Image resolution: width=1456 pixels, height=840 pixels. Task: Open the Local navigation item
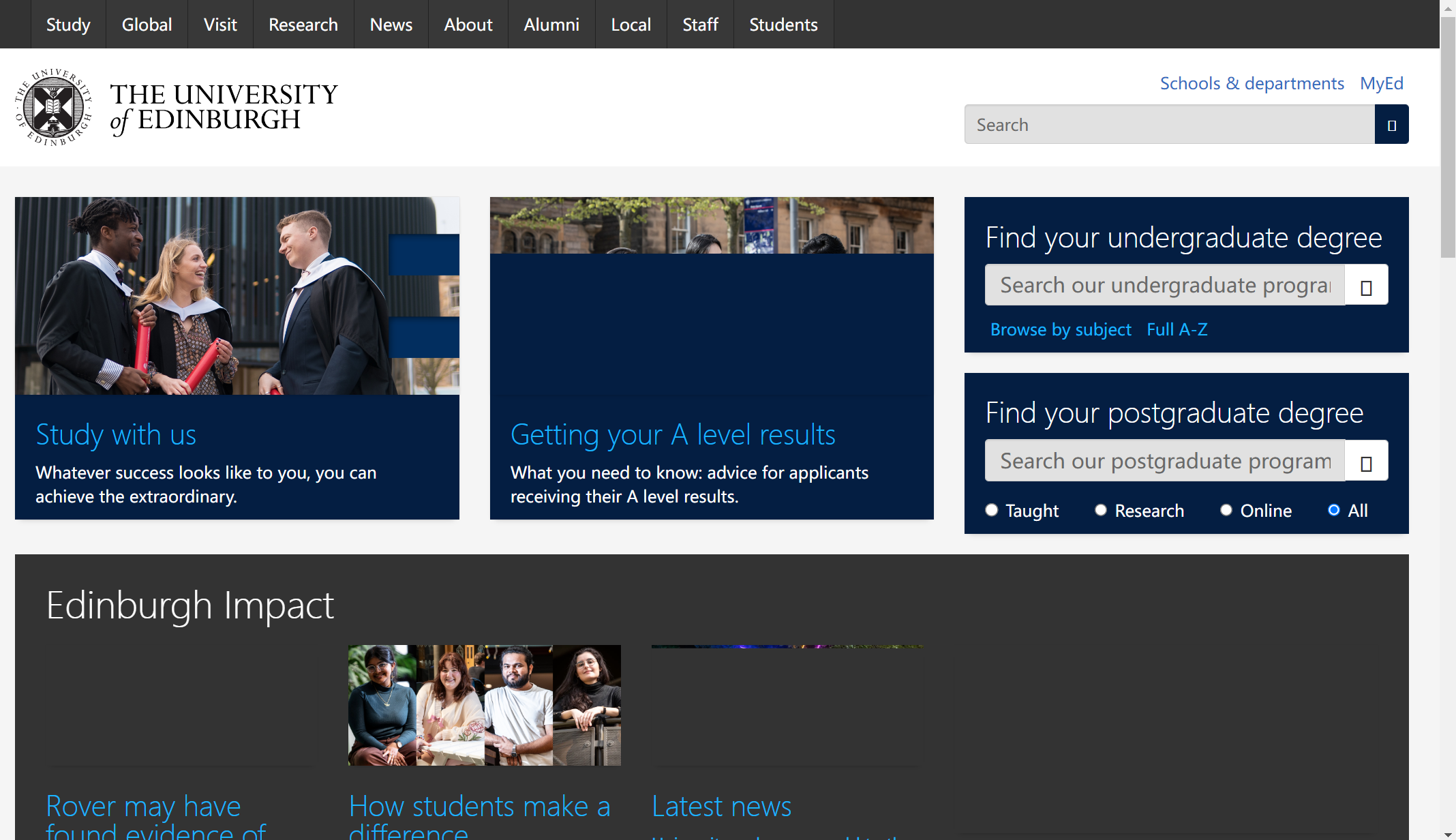coord(631,25)
